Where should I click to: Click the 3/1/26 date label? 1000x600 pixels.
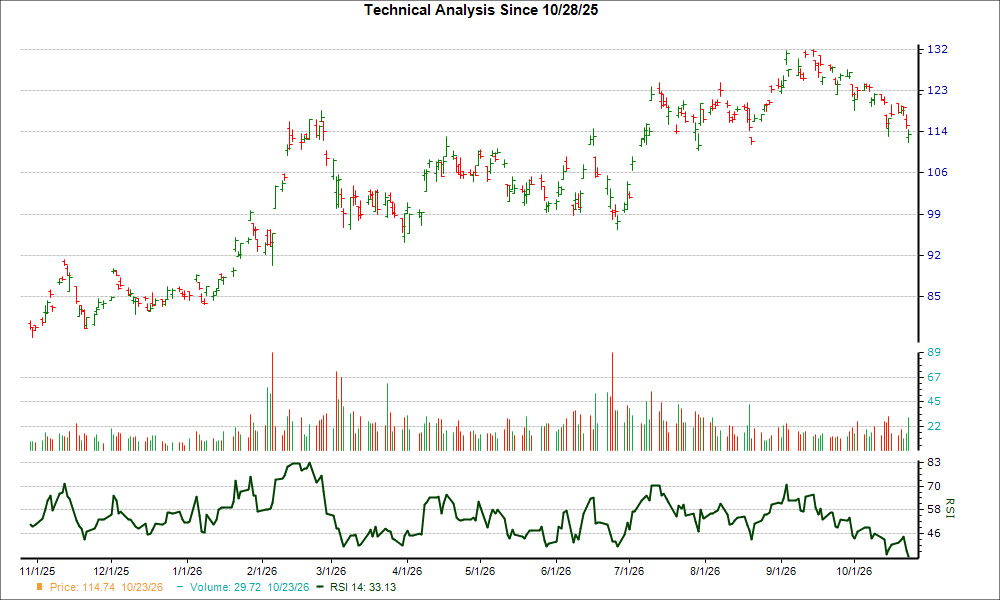[x=330, y=571]
